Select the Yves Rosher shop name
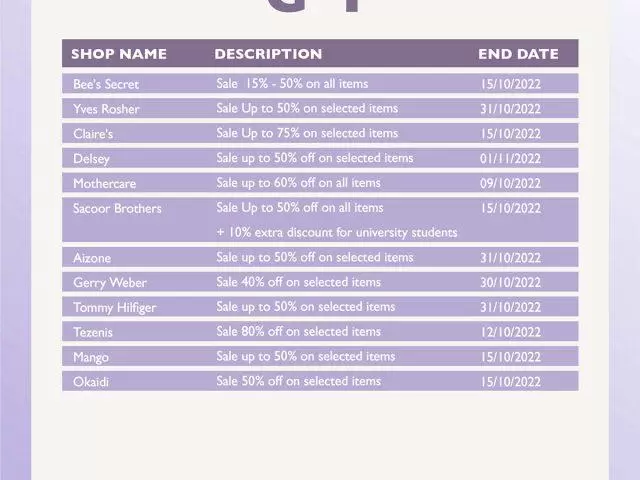The image size is (640, 480). (x=106, y=109)
